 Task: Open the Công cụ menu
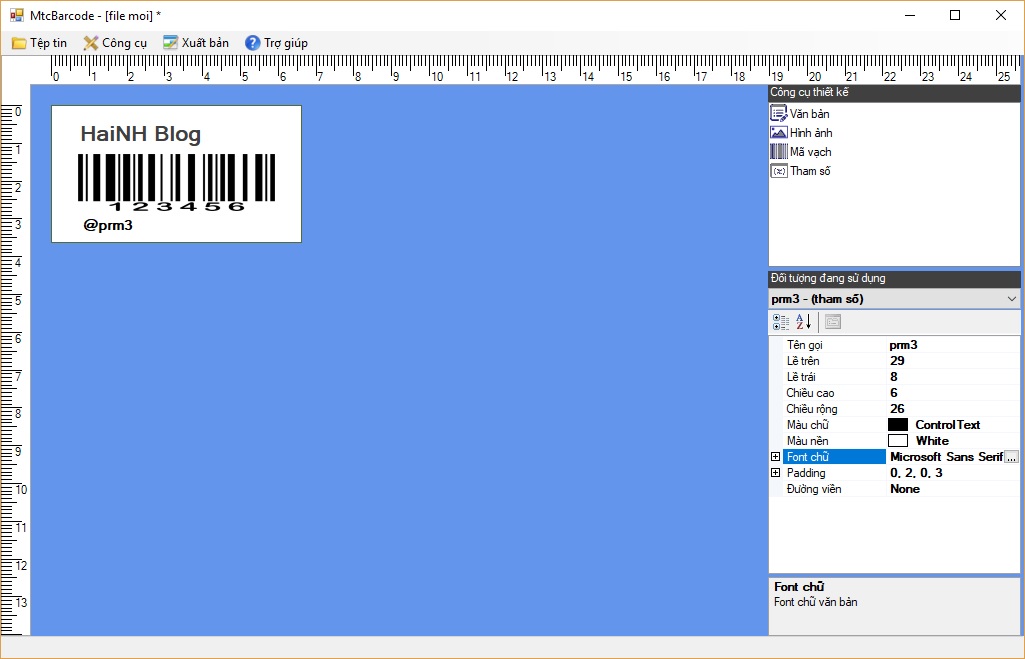(115, 43)
